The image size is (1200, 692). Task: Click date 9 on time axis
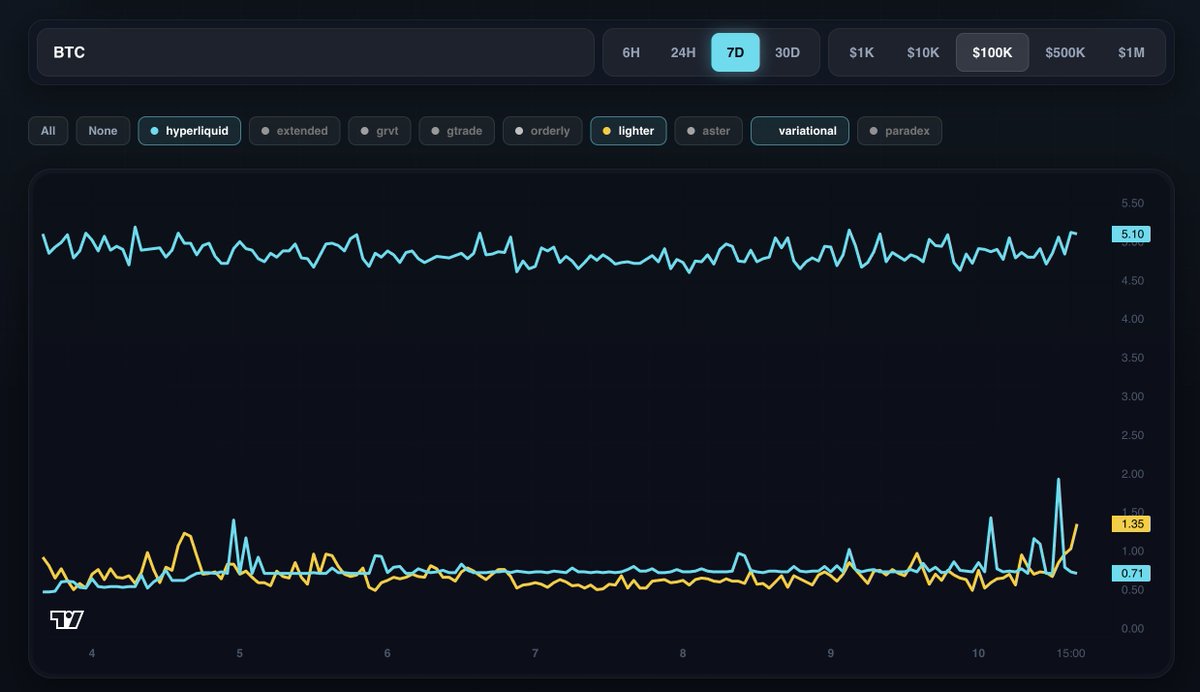(830, 653)
